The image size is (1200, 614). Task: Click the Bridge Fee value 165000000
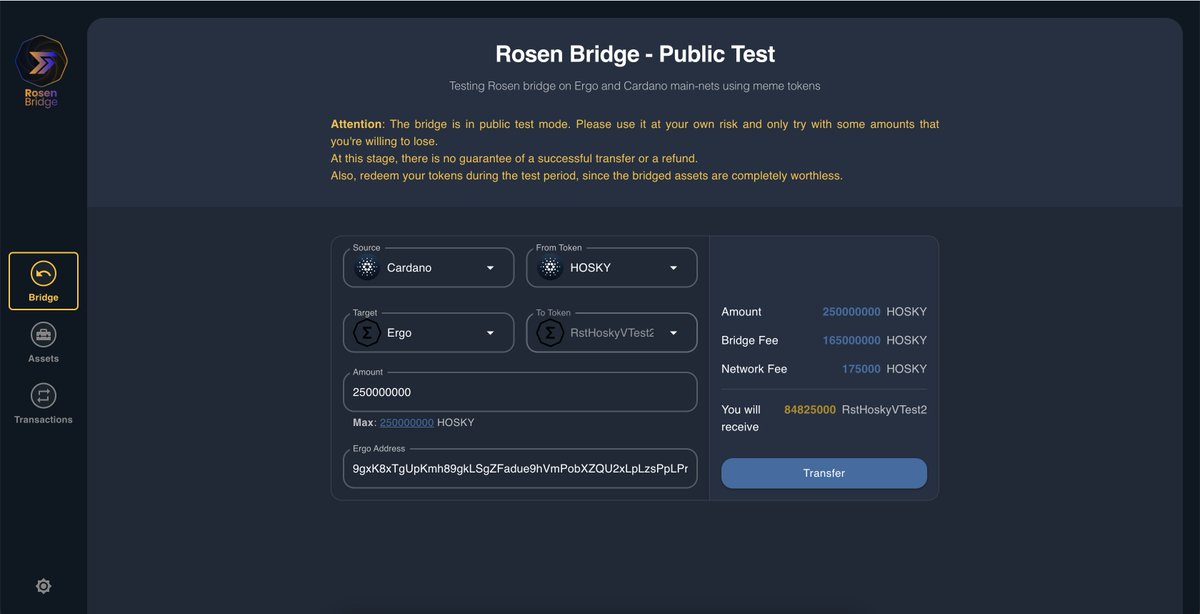pos(851,340)
